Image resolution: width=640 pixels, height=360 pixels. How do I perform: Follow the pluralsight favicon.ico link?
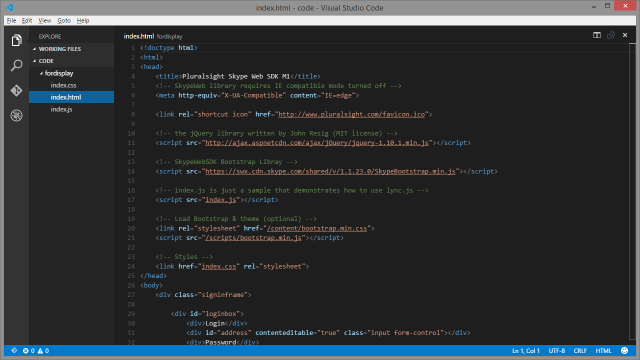point(351,114)
